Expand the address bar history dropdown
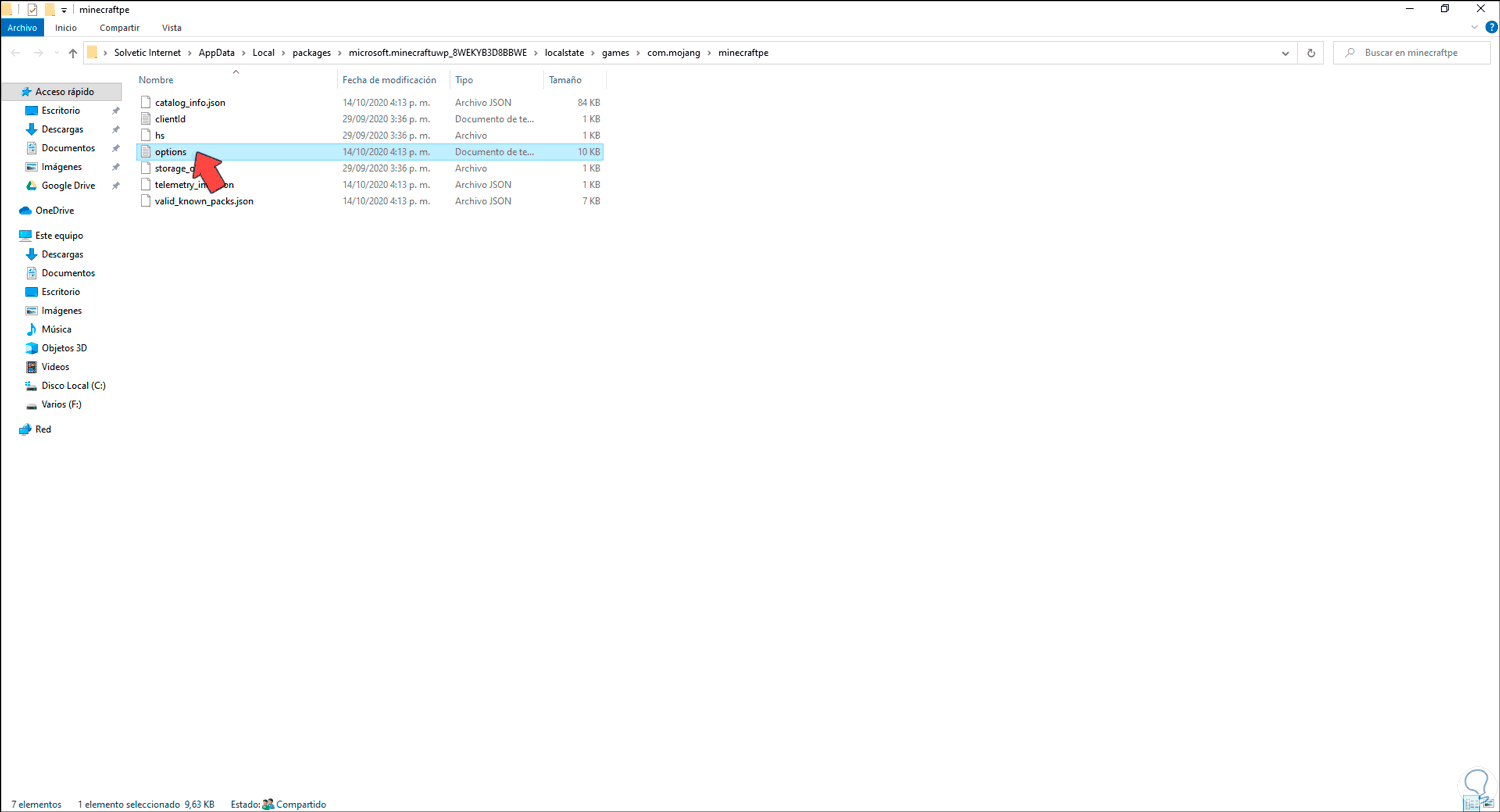 click(x=1287, y=53)
